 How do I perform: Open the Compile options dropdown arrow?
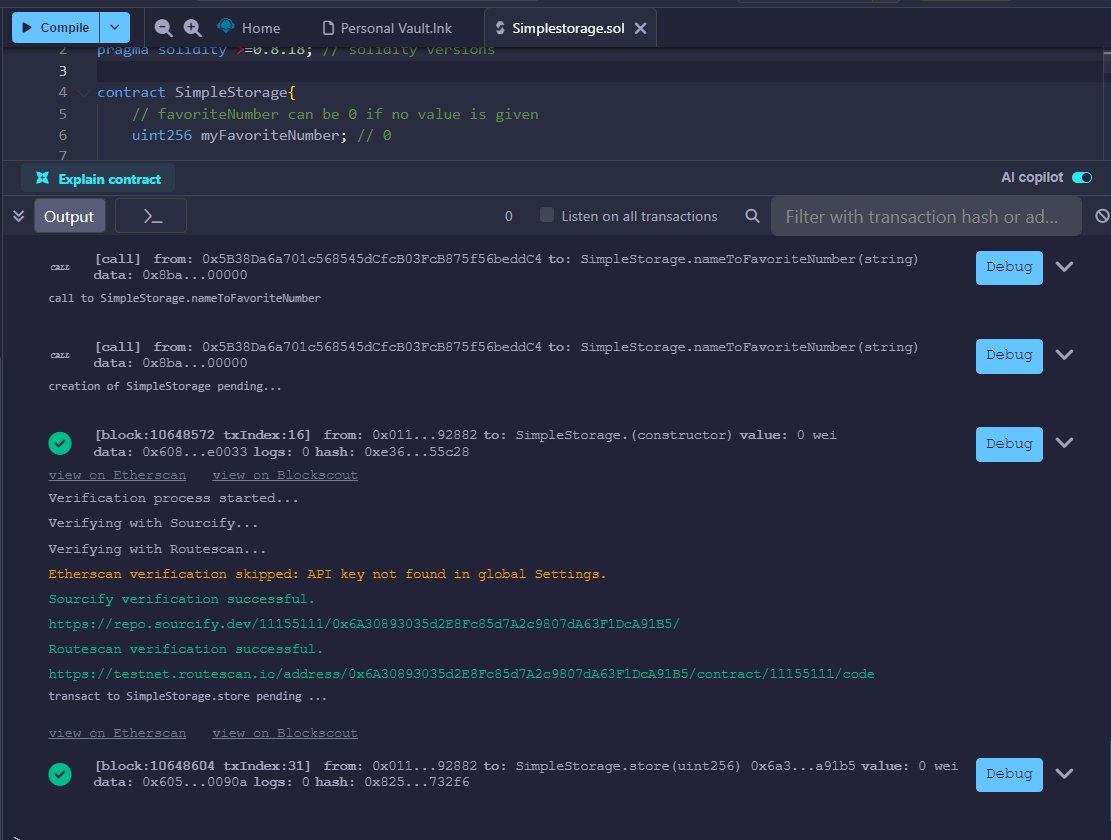coord(115,28)
